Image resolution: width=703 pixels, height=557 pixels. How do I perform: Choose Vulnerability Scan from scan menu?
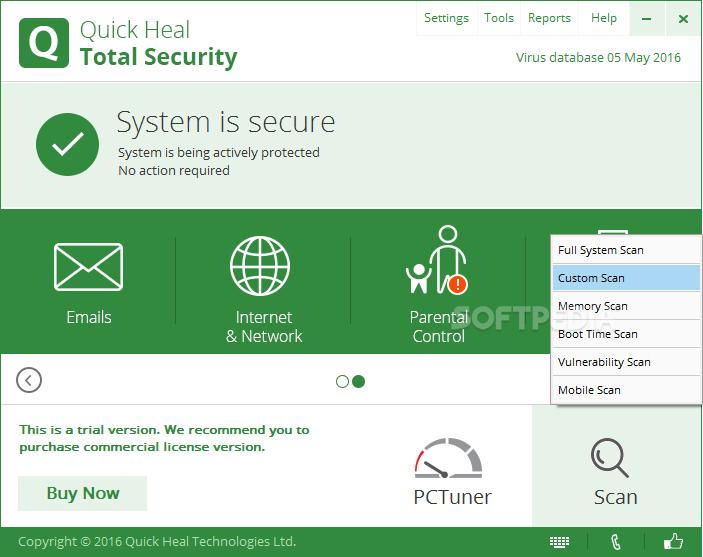tap(626, 362)
